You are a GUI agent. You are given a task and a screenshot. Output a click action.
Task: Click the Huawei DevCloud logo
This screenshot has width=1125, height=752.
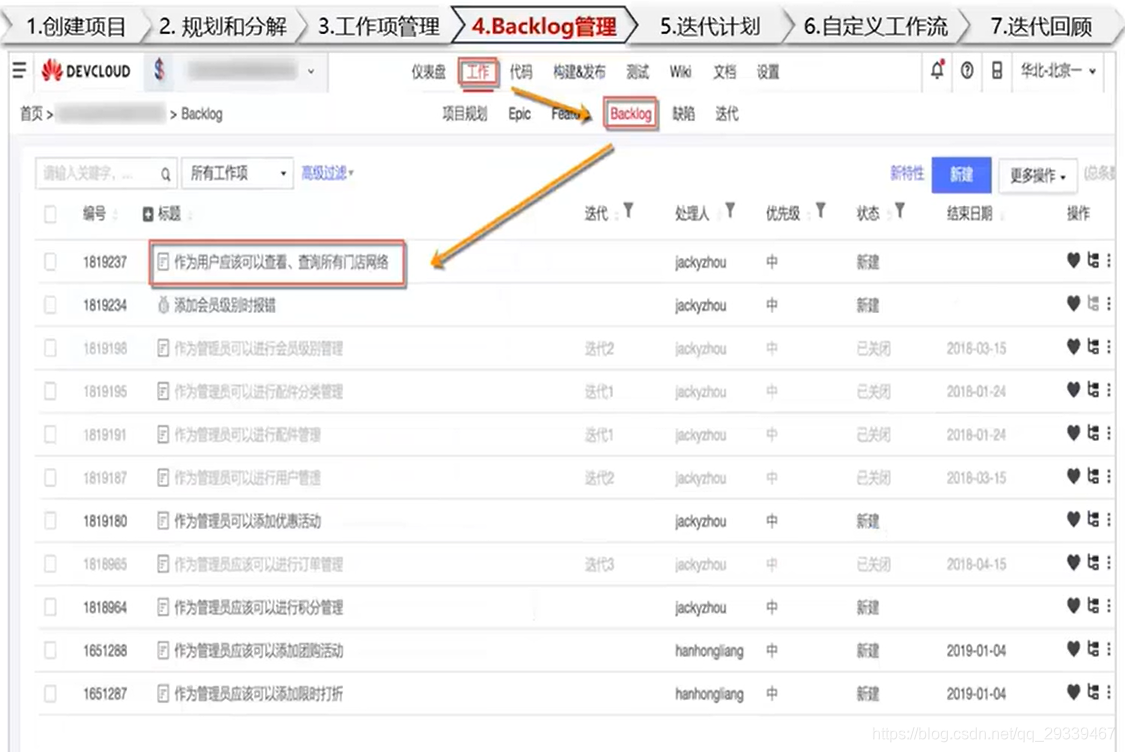click(86, 70)
